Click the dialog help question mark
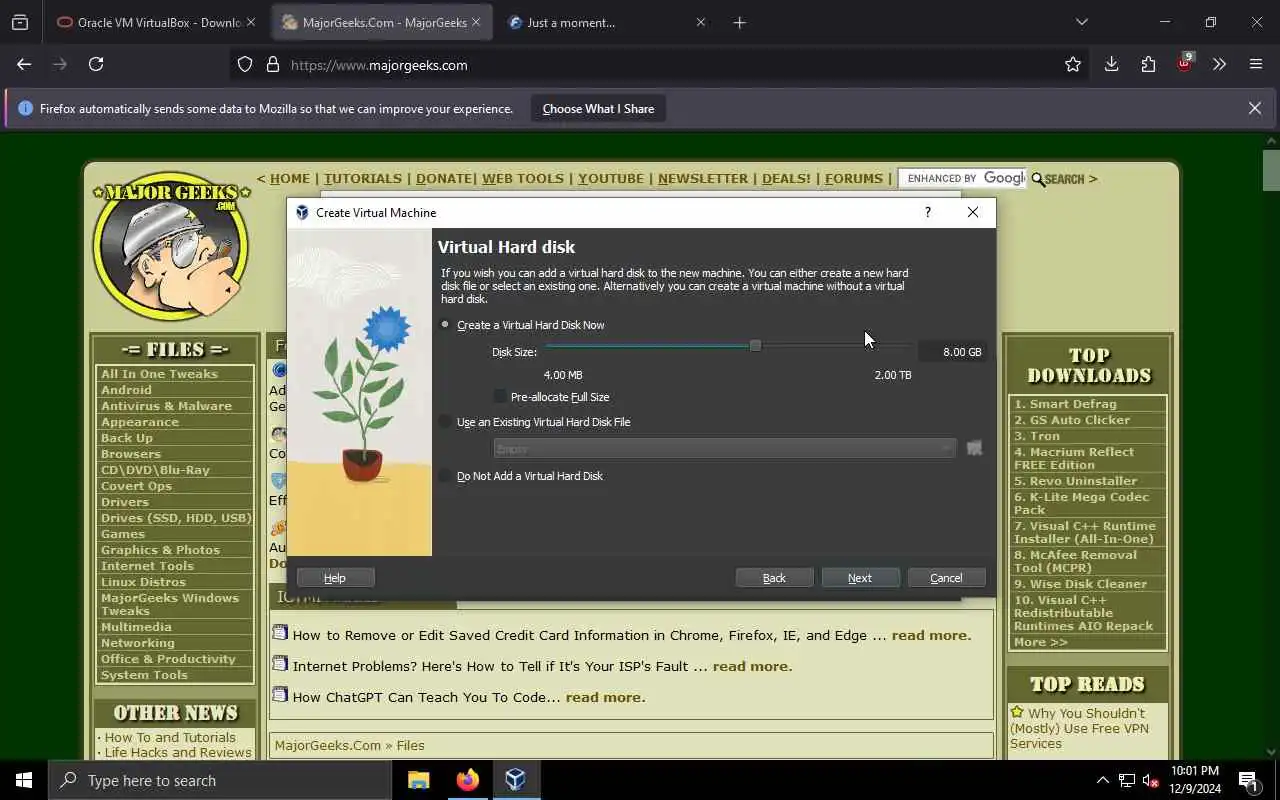 click(x=928, y=212)
